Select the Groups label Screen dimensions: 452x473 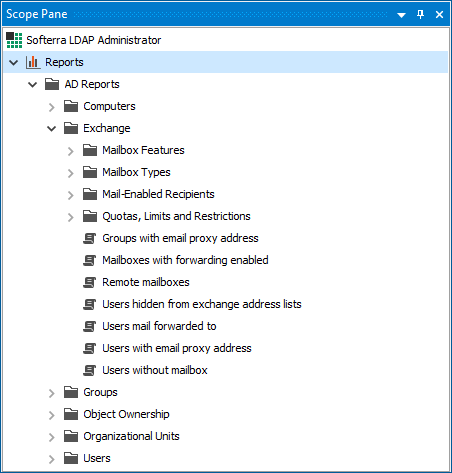click(100, 392)
